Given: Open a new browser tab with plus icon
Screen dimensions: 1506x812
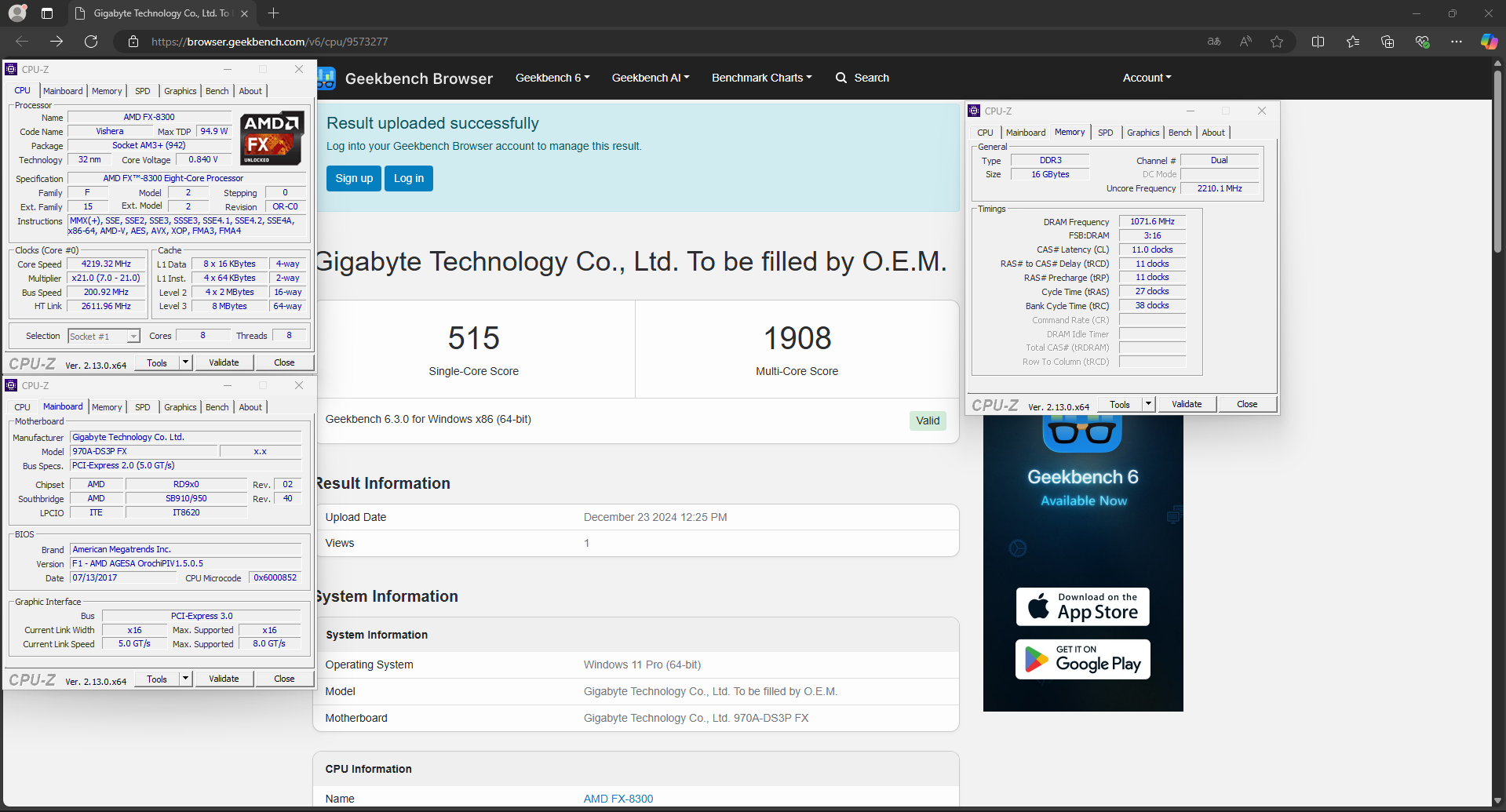Looking at the screenshot, I should (273, 13).
